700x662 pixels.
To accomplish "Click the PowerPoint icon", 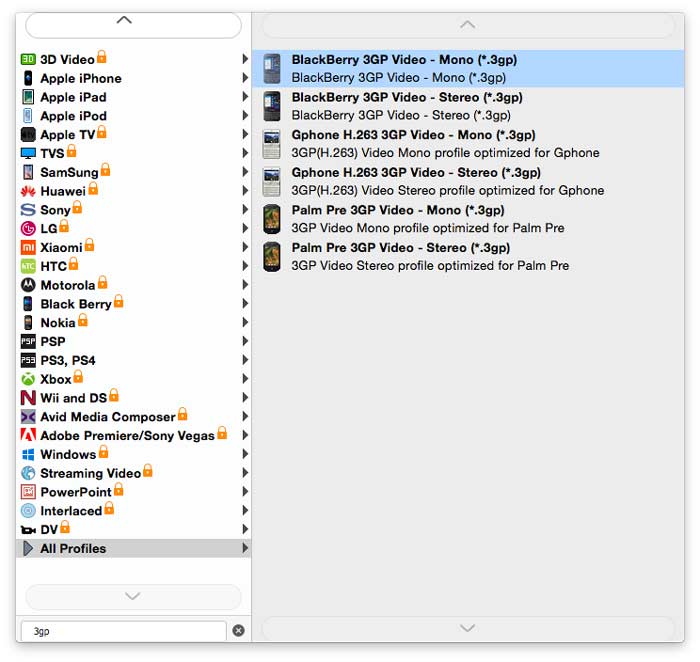I will tap(28, 492).
